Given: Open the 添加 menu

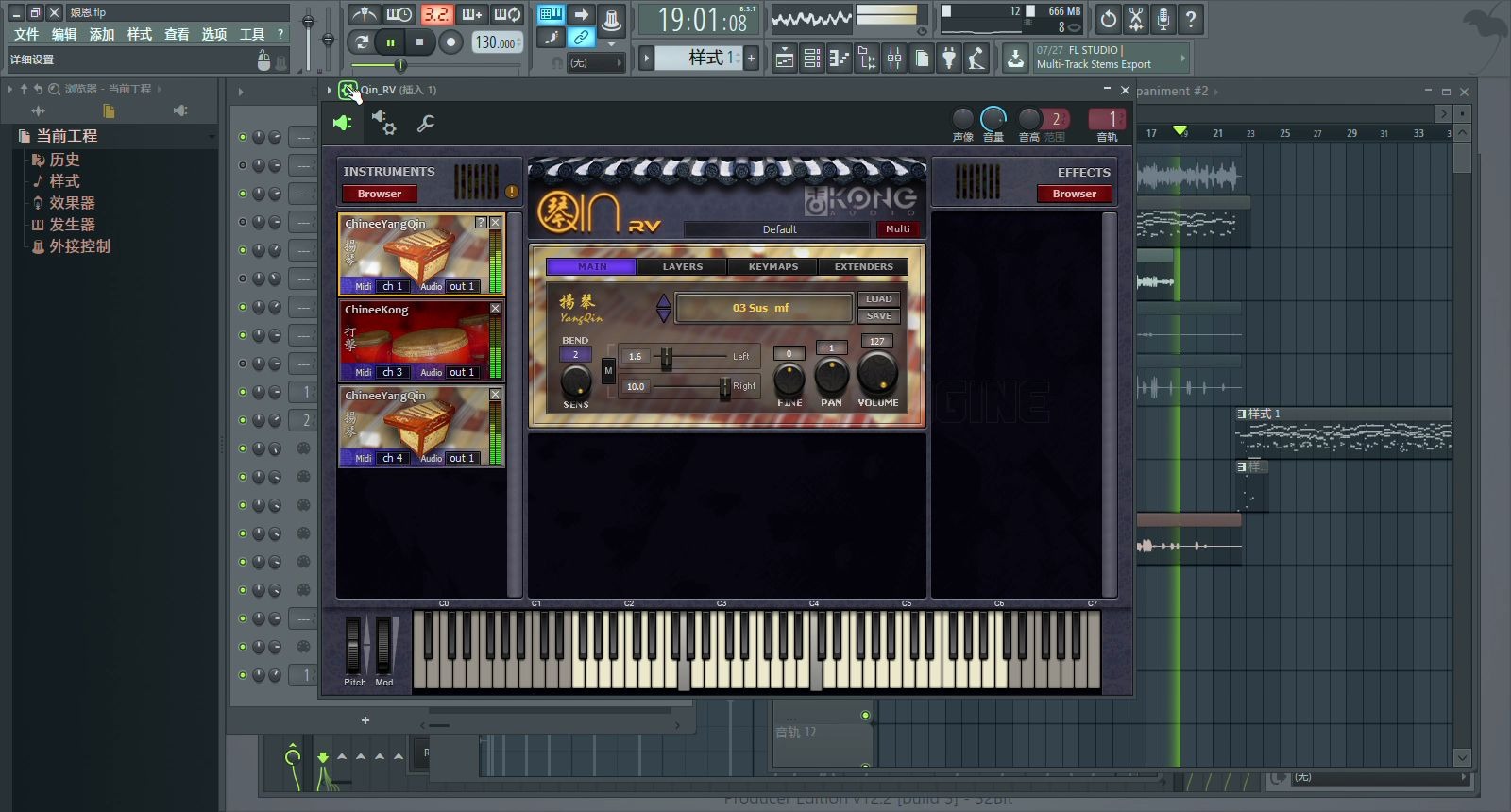Looking at the screenshot, I should 102,34.
